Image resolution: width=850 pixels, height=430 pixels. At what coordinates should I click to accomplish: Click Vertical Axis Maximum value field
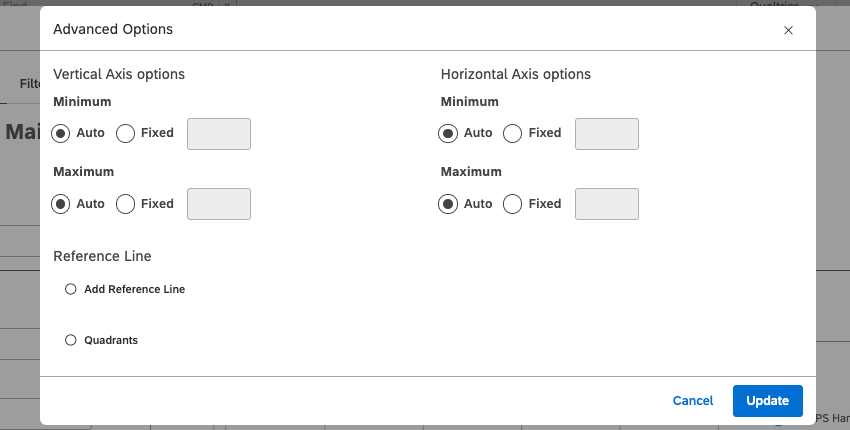tap(219, 204)
